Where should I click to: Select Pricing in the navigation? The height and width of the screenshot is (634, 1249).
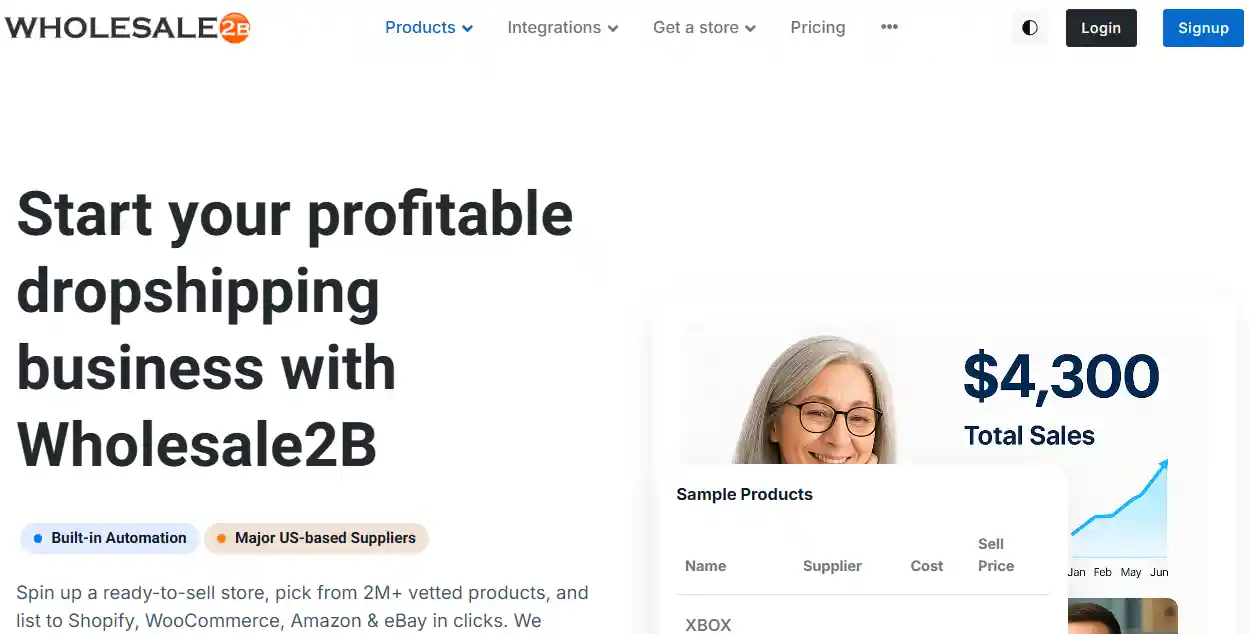click(x=817, y=28)
